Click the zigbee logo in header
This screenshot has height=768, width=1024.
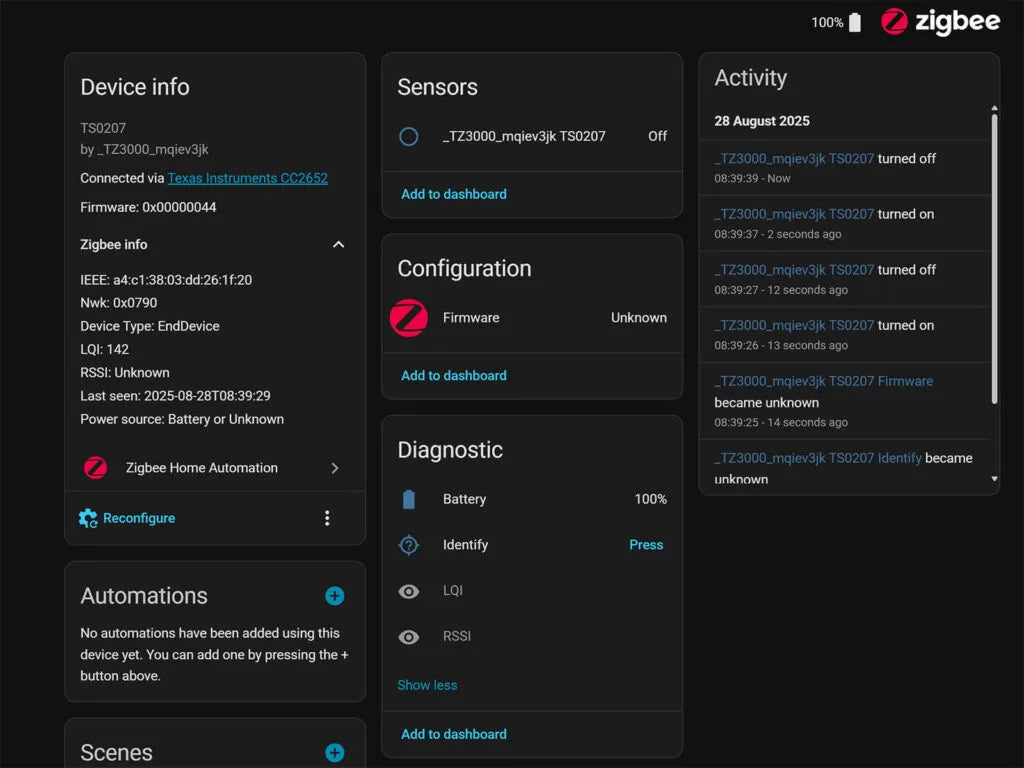pyautogui.click(x=940, y=22)
